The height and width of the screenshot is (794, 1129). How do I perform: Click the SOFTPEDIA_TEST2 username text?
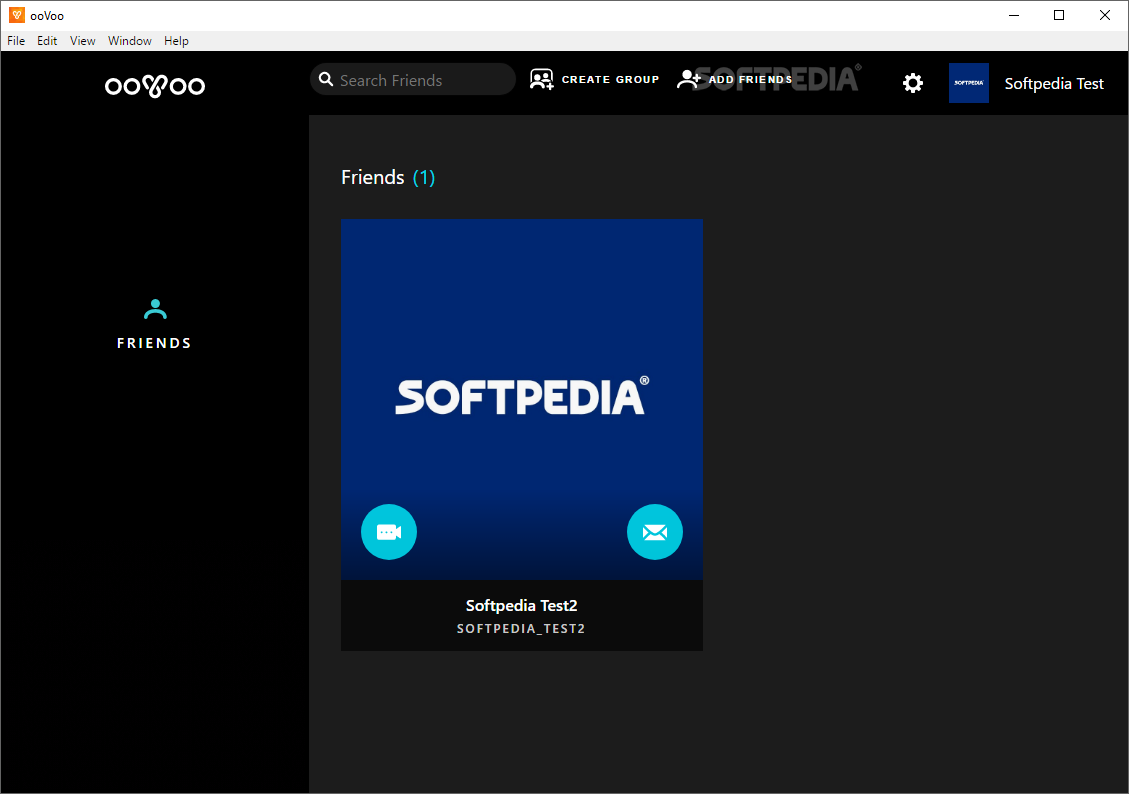[x=521, y=628]
